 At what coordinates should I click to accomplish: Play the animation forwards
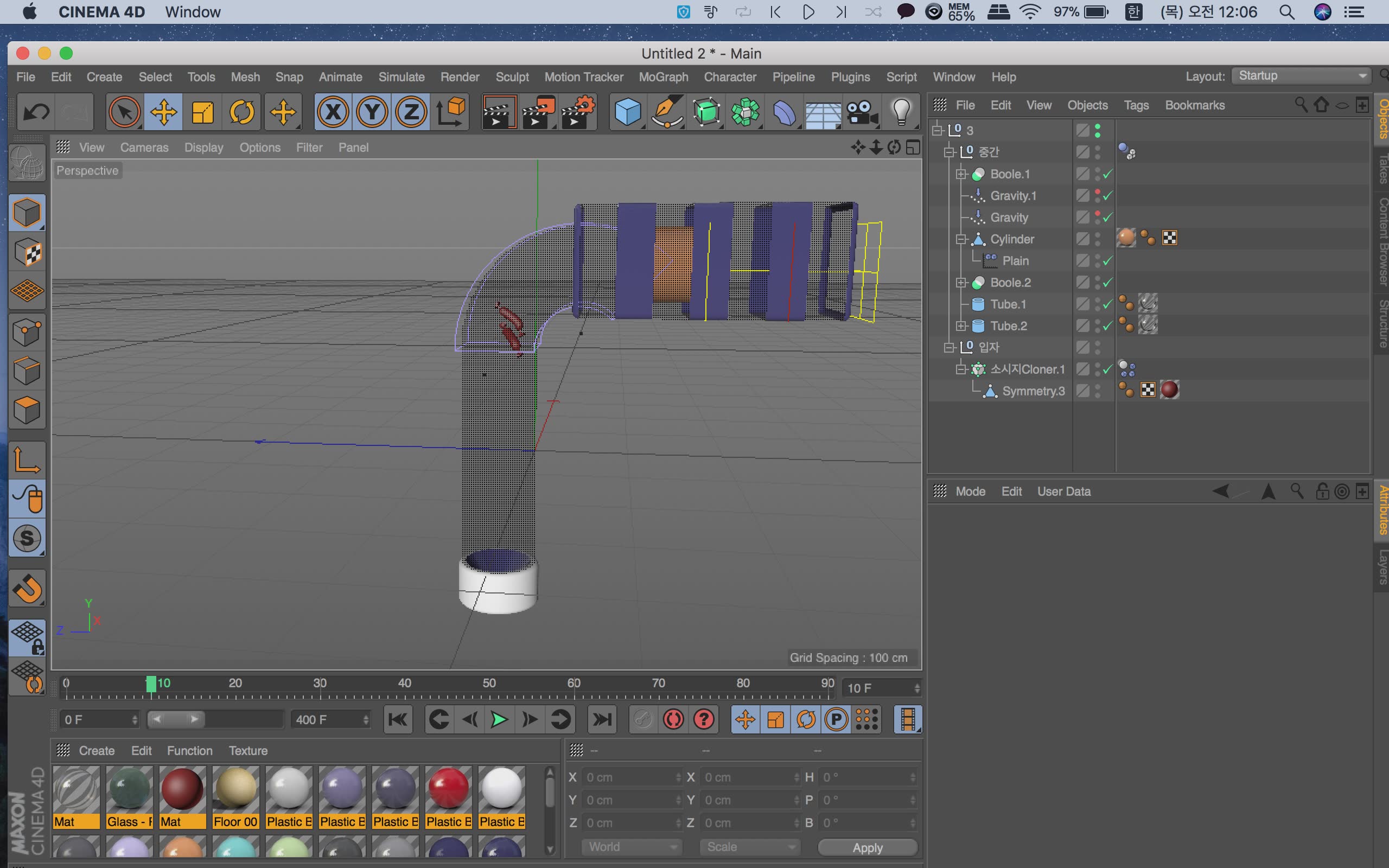point(499,719)
